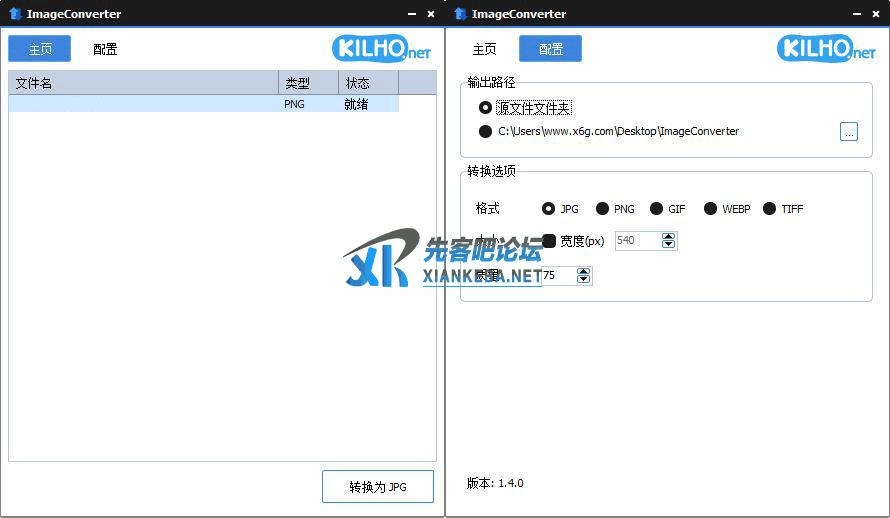This screenshot has height=518, width=890.
Task: Switch to 配置 tab in the left window
Action: tap(105, 49)
